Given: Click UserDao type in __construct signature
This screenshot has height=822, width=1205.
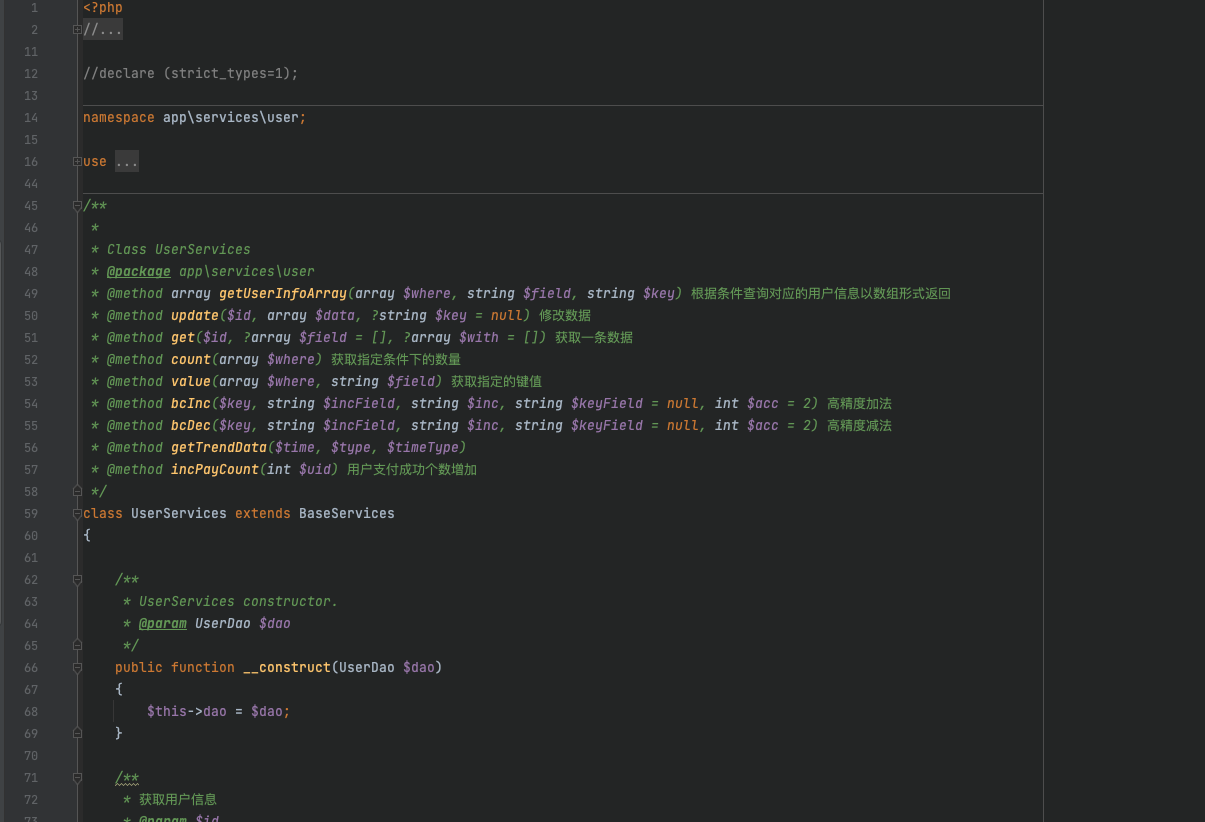Looking at the screenshot, I should [x=366, y=668].
